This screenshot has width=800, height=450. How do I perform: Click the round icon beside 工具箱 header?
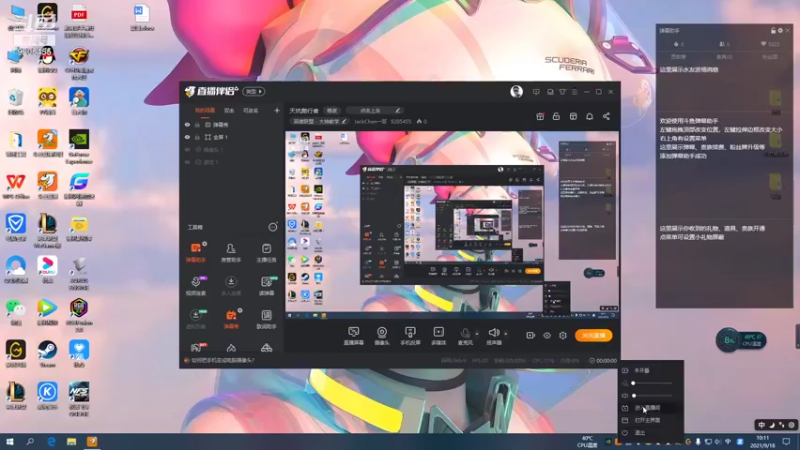click(x=273, y=227)
